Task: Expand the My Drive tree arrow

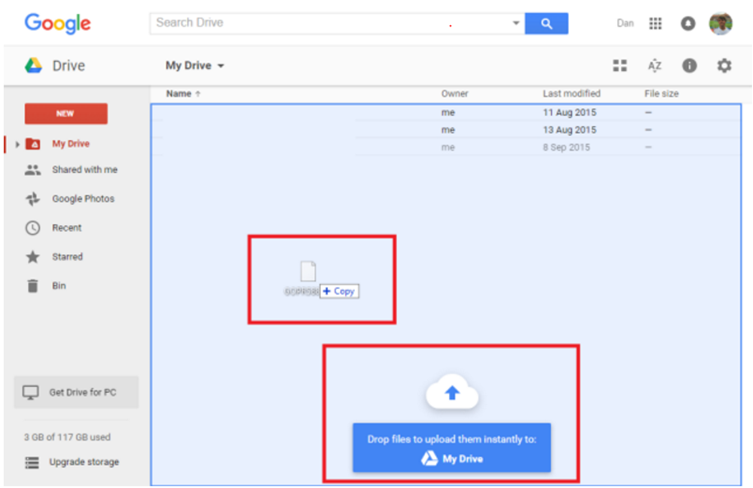Action: pos(17,144)
